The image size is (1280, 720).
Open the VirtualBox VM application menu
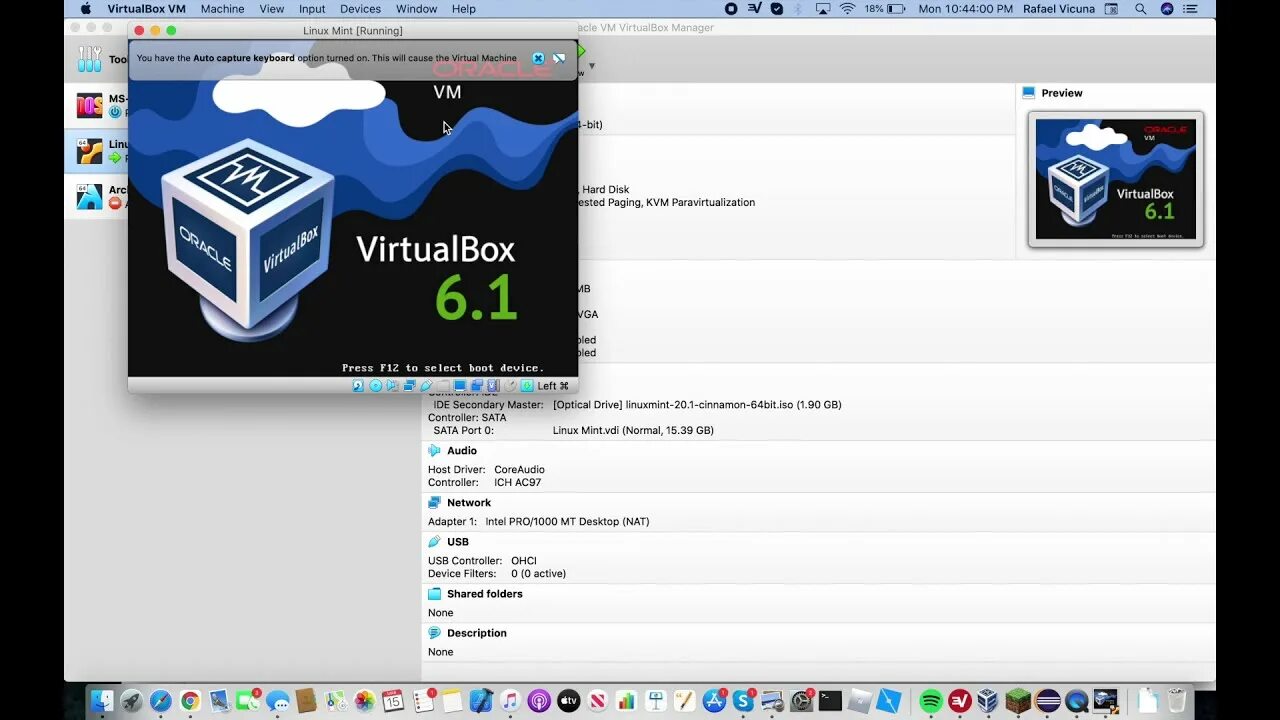point(147,9)
